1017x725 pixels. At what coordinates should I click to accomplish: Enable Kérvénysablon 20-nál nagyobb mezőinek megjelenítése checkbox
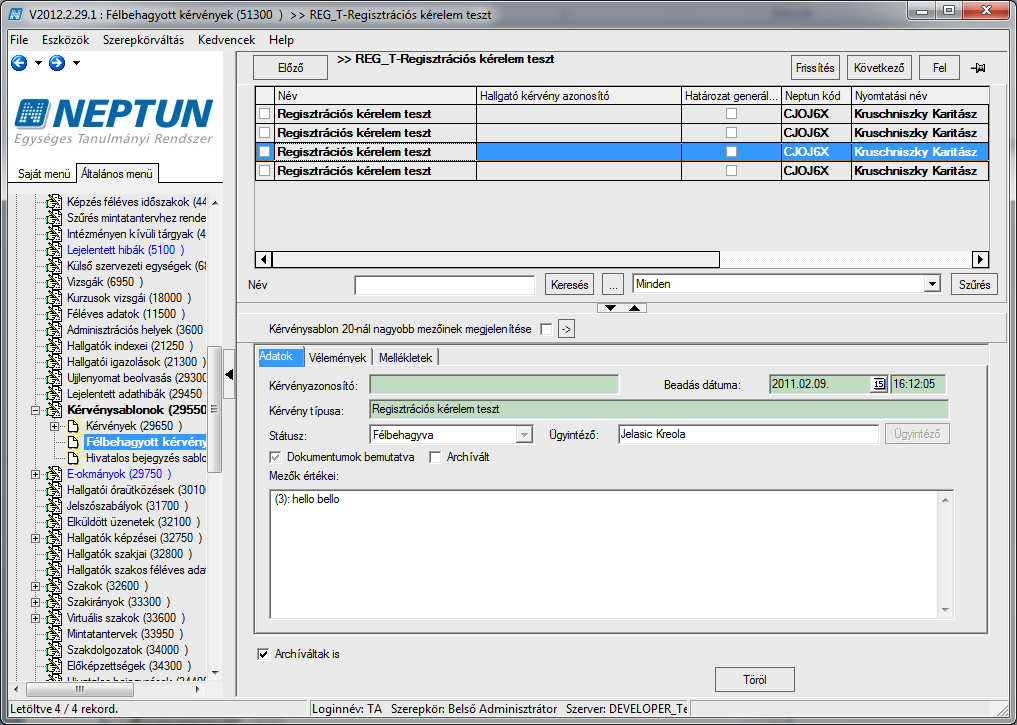(546, 329)
